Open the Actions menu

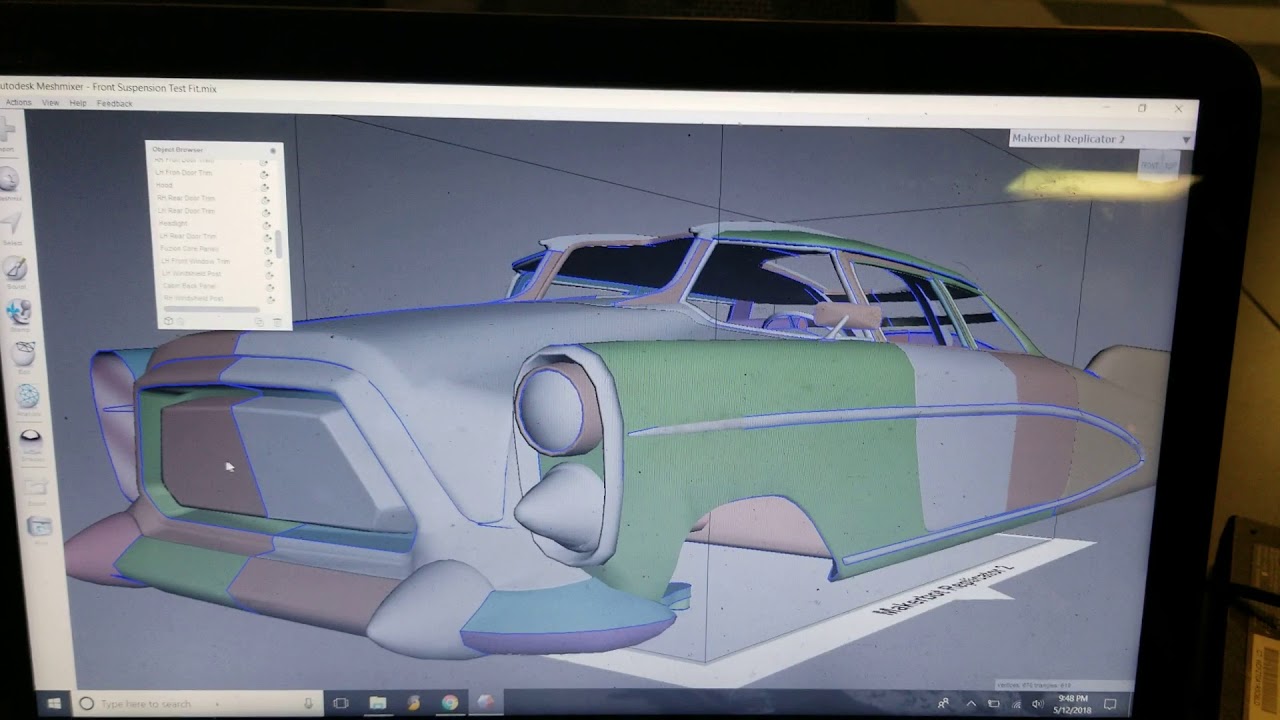(x=18, y=103)
